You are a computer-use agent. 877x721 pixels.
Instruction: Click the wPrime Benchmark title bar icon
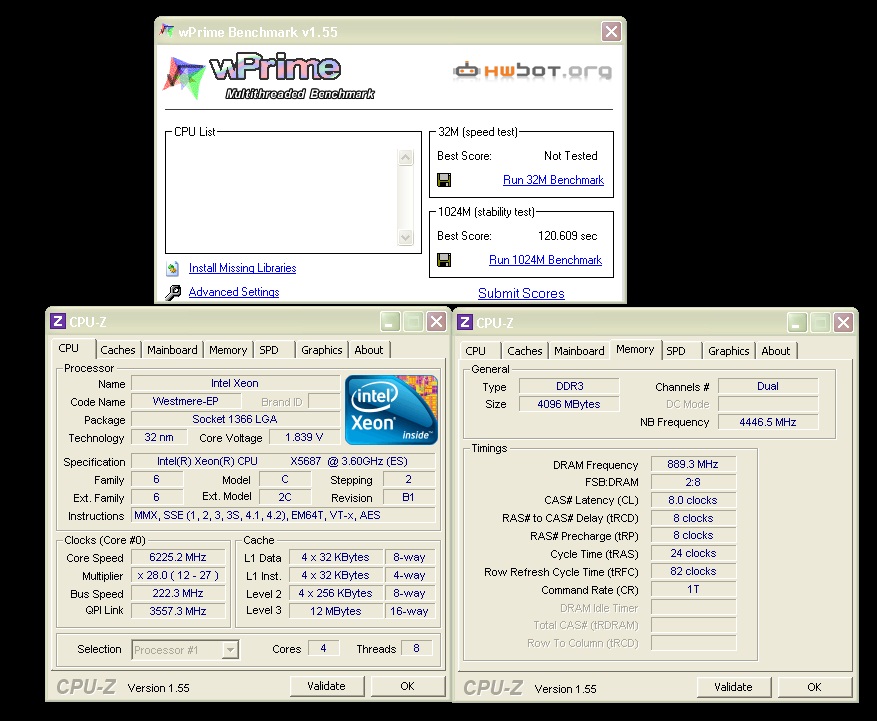[167, 32]
